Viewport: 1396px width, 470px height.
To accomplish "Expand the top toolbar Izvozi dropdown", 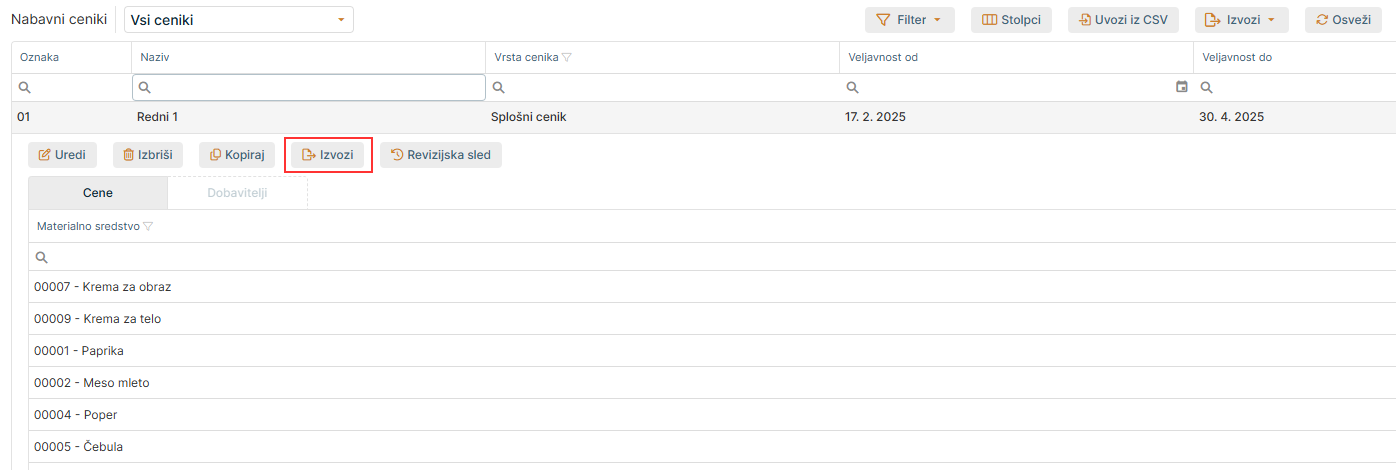I will tap(1241, 20).
